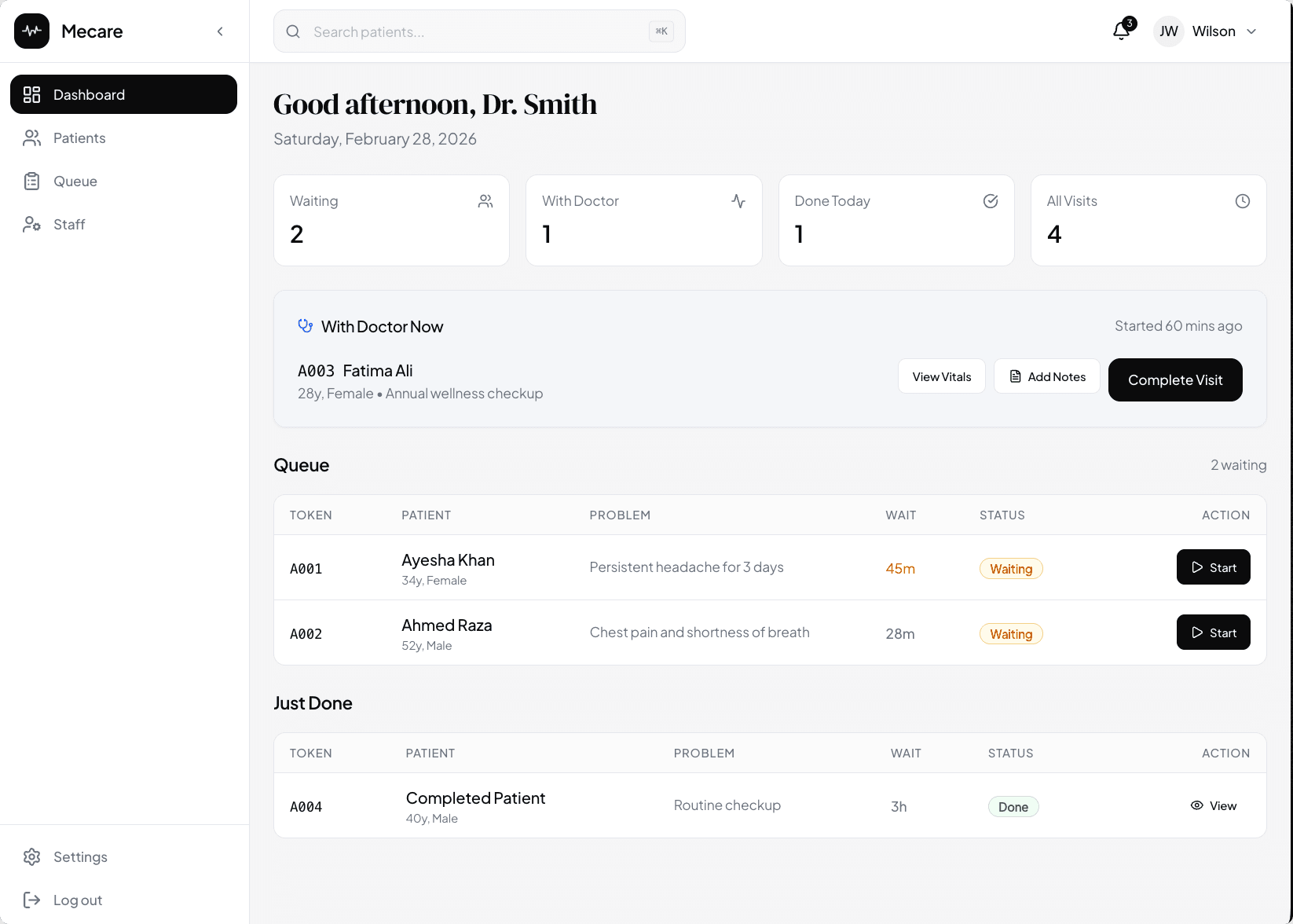Click the "40y, Male" age line
The image size is (1293, 924).
coord(432,819)
